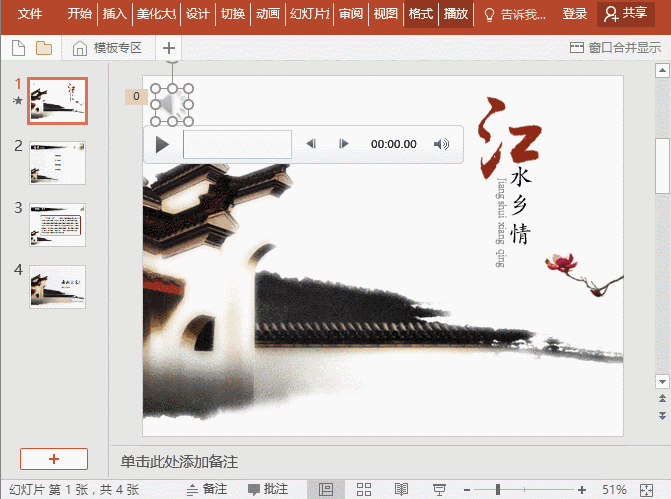
Task: Open the 插入 ribbon tab
Action: click(x=115, y=14)
